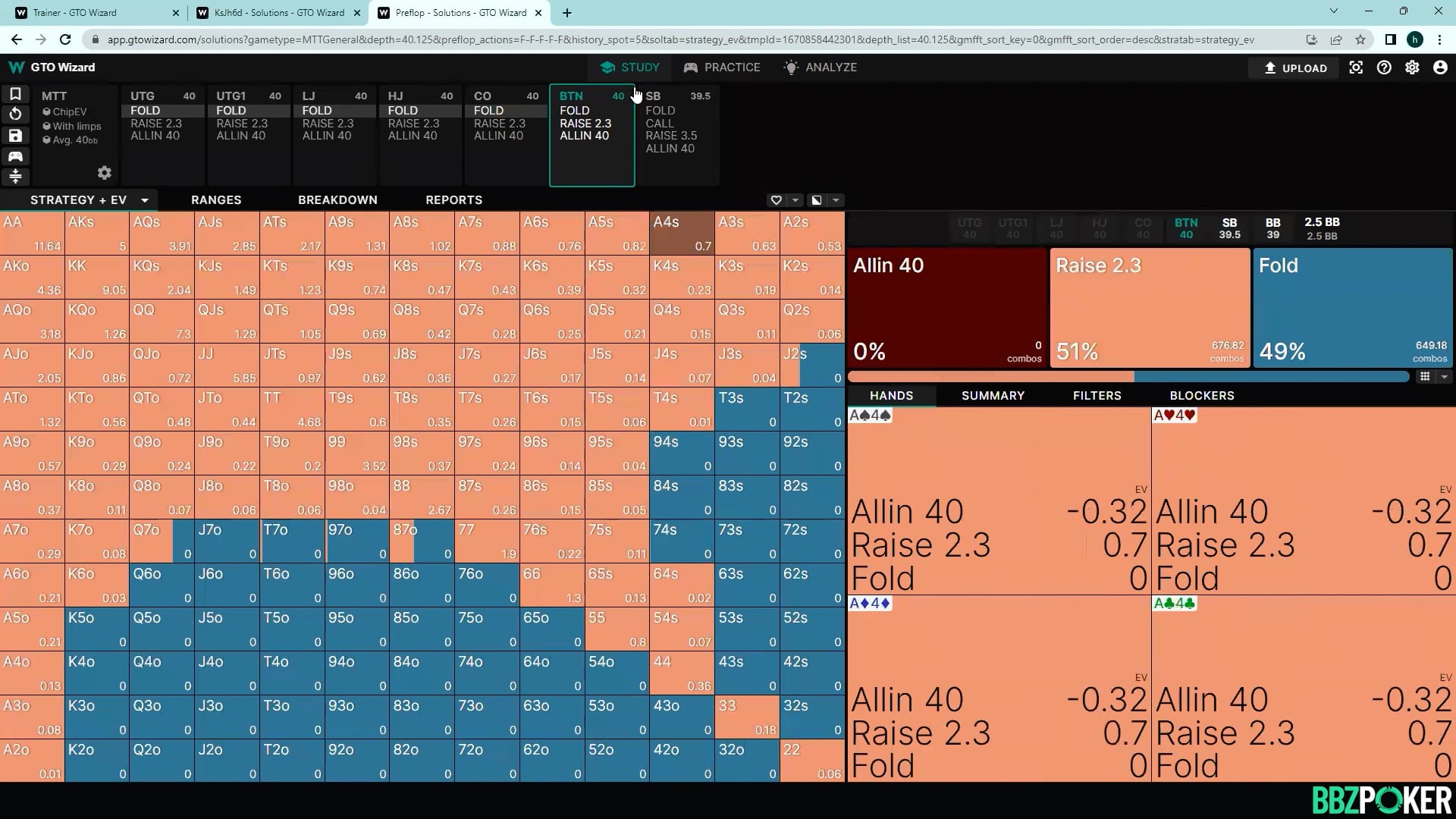The height and width of the screenshot is (819, 1456).
Task: Open the Analyze mode link
Action: click(821, 67)
